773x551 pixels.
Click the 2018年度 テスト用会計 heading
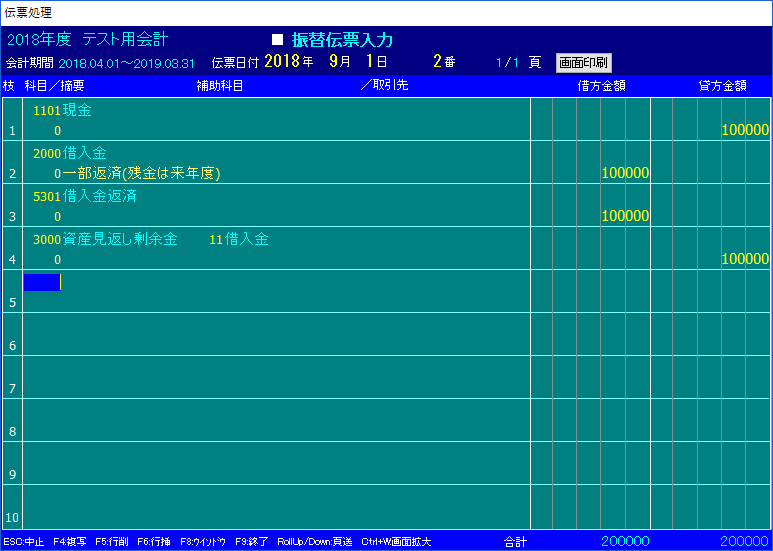[88, 39]
